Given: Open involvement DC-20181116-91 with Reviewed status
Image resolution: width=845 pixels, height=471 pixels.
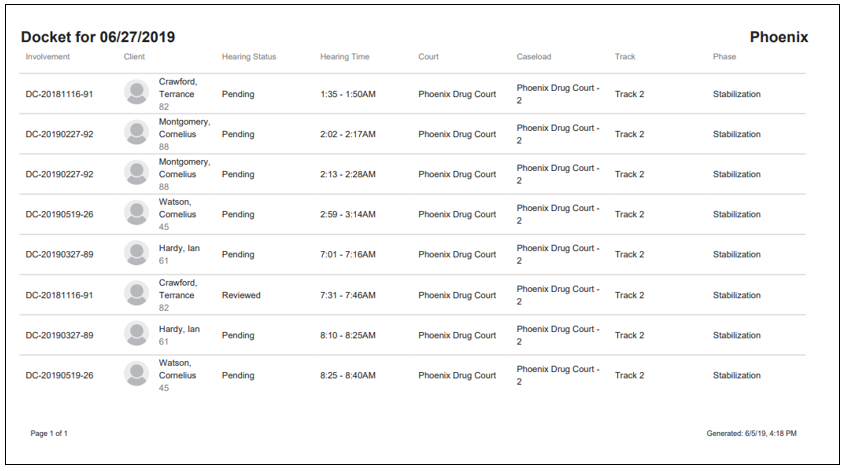Looking at the screenshot, I should point(59,295).
